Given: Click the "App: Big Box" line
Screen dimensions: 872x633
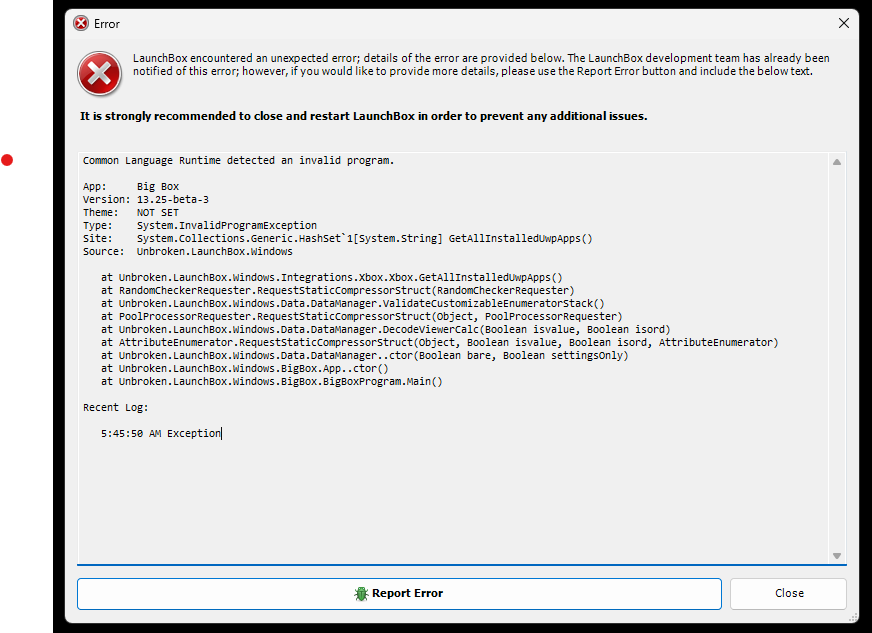Looking at the screenshot, I should 132,186.
